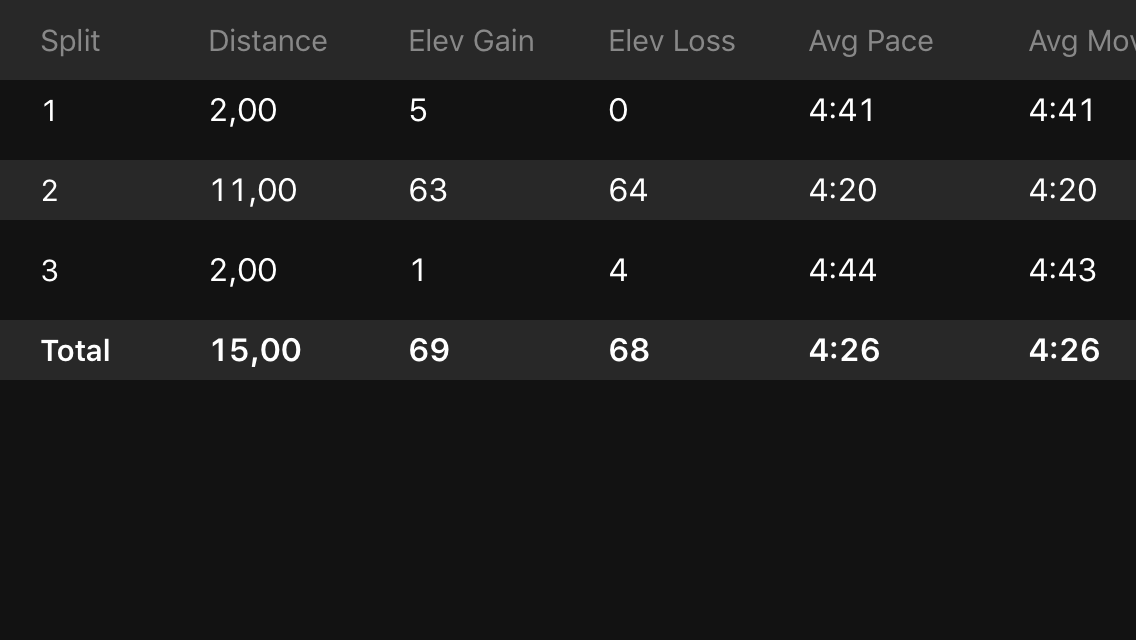1136x640 pixels.
Task: Click the Total row label
Action: click(75, 351)
